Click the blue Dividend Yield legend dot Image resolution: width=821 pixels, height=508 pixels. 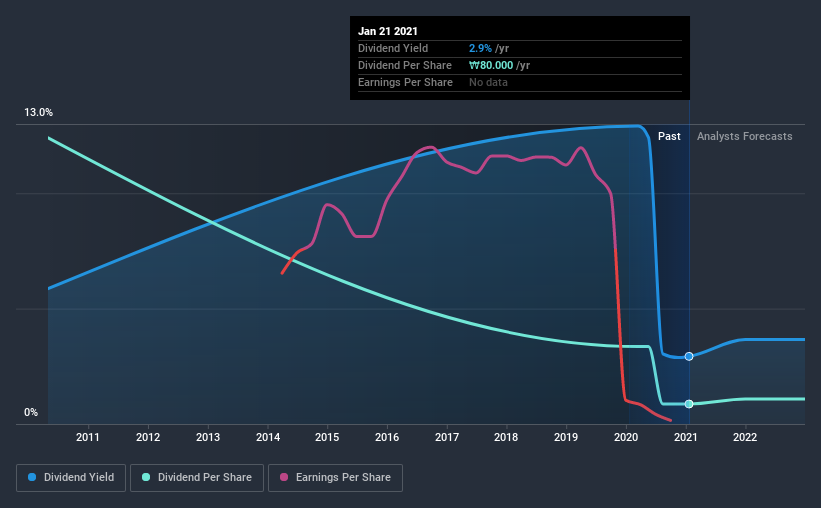[x=32, y=477]
